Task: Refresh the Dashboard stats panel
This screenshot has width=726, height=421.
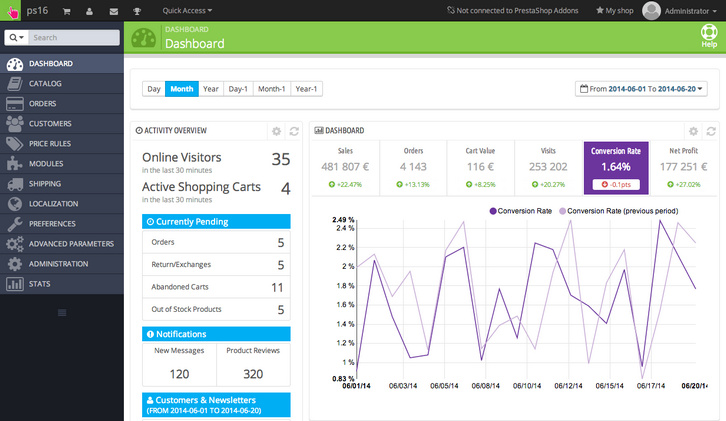Action: [x=711, y=131]
